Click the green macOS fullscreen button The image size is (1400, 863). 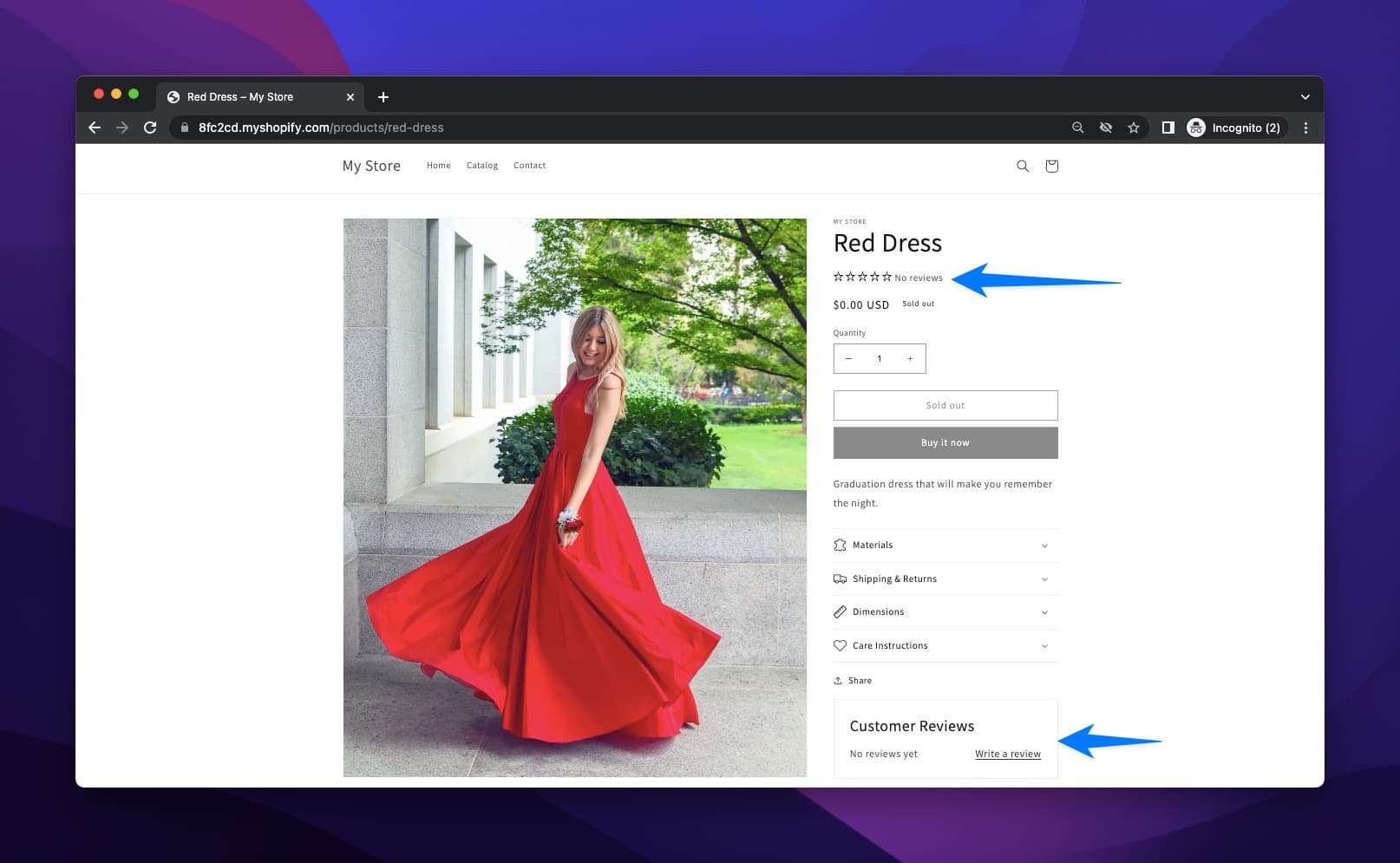134,94
